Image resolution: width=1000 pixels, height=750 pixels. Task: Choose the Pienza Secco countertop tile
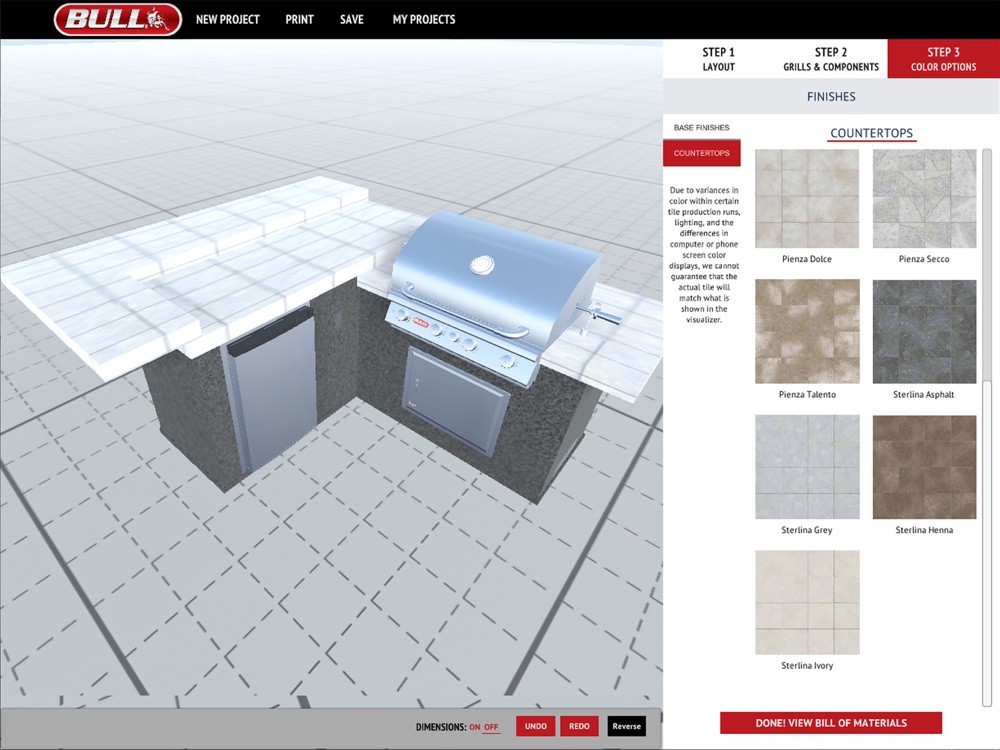click(x=924, y=198)
